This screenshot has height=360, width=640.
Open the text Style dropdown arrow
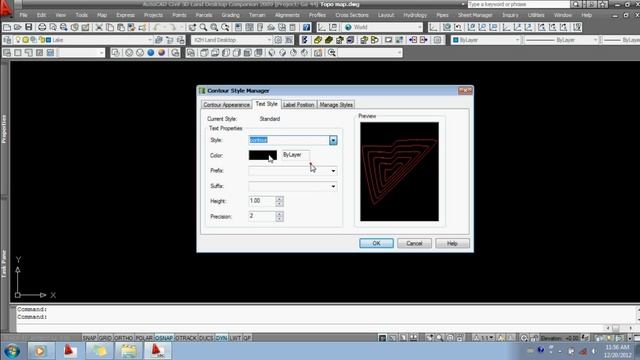coord(333,140)
